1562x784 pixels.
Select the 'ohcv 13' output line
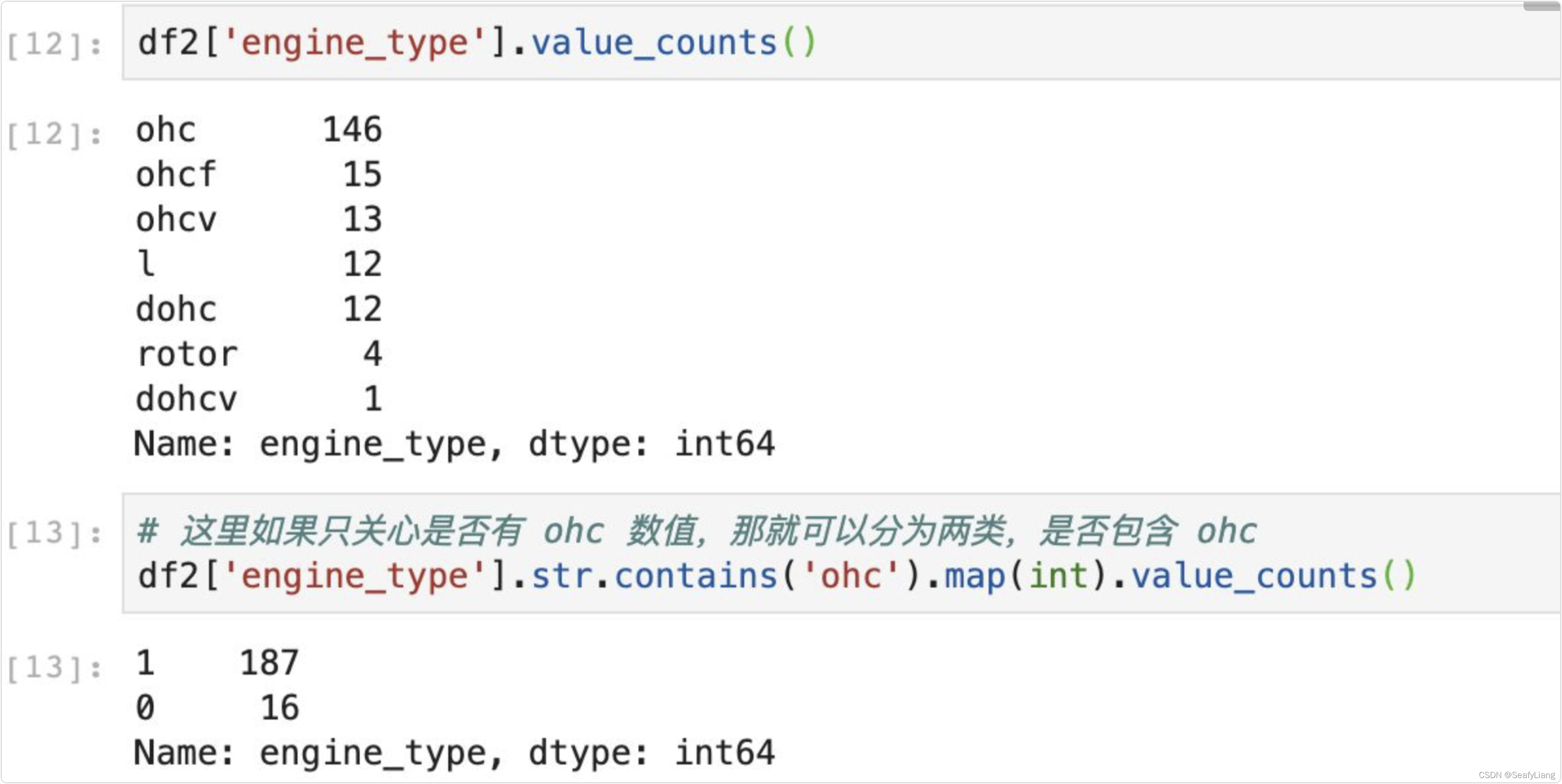pos(259,219)
